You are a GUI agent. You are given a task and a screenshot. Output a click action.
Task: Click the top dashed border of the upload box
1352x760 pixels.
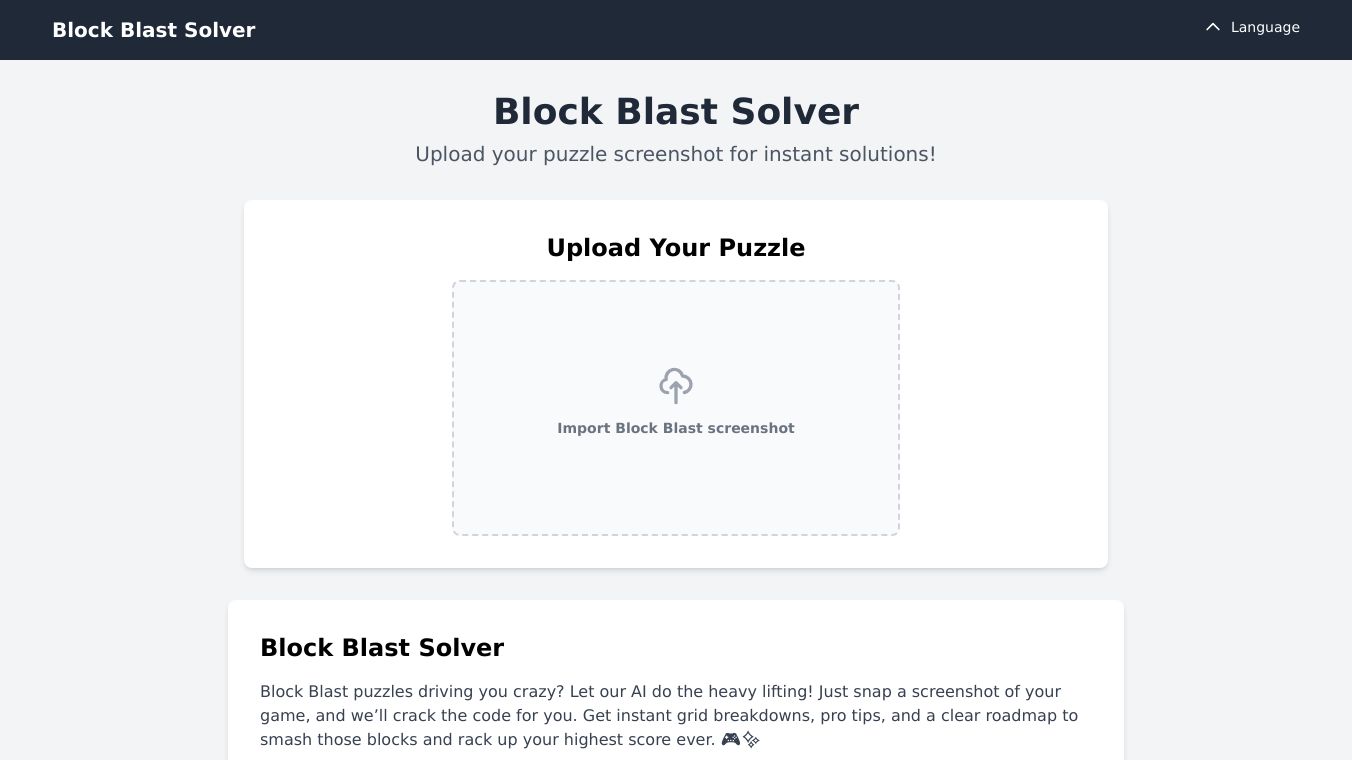pos(676,281)
